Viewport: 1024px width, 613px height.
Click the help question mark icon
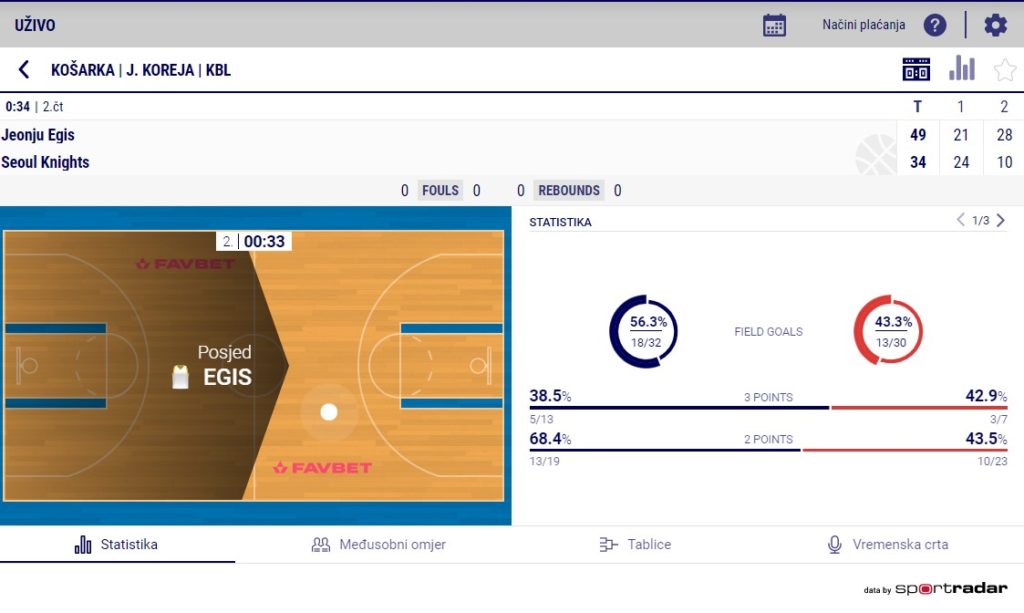[x=934, y=25]
